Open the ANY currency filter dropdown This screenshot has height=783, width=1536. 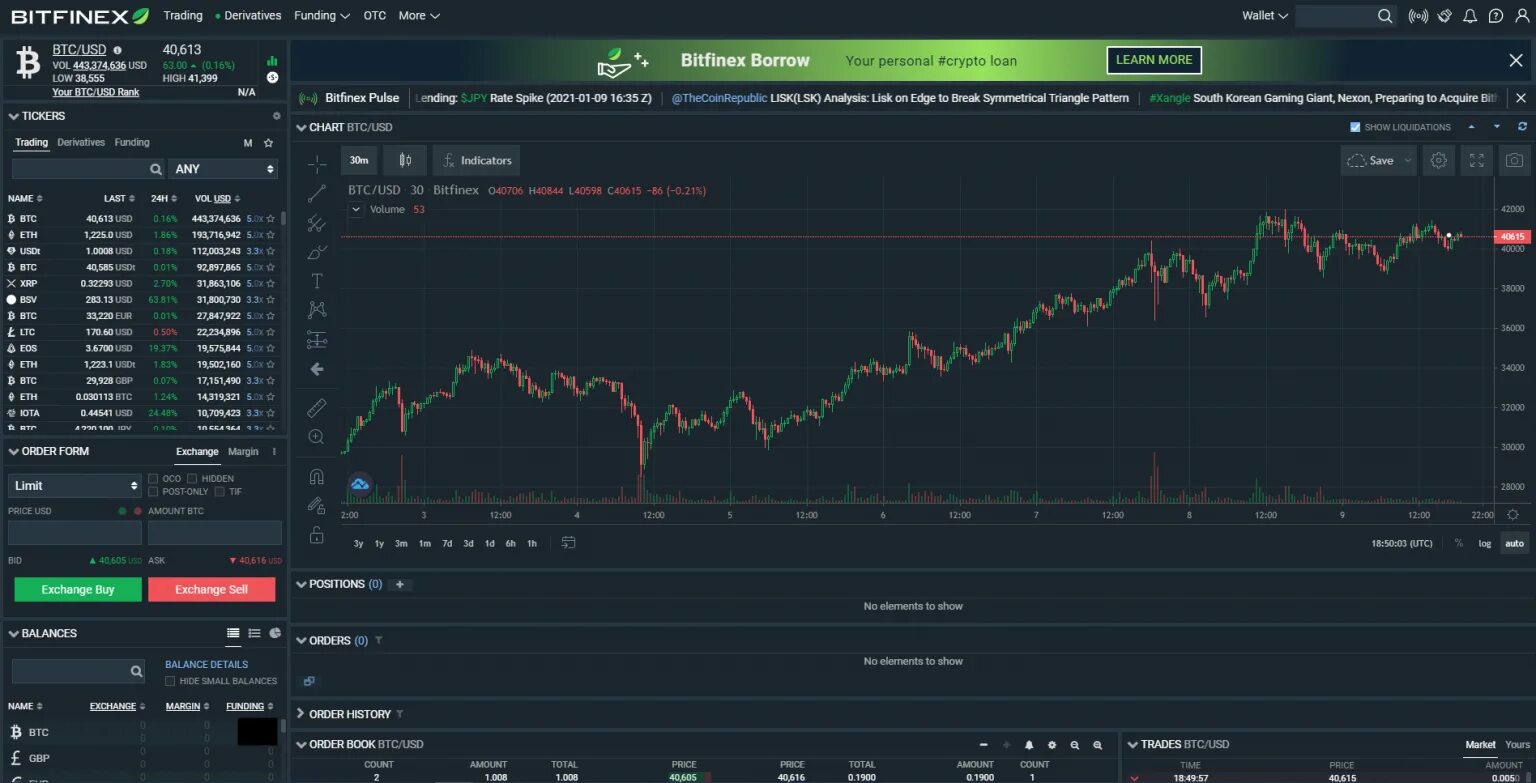click(x=223, y=169)
